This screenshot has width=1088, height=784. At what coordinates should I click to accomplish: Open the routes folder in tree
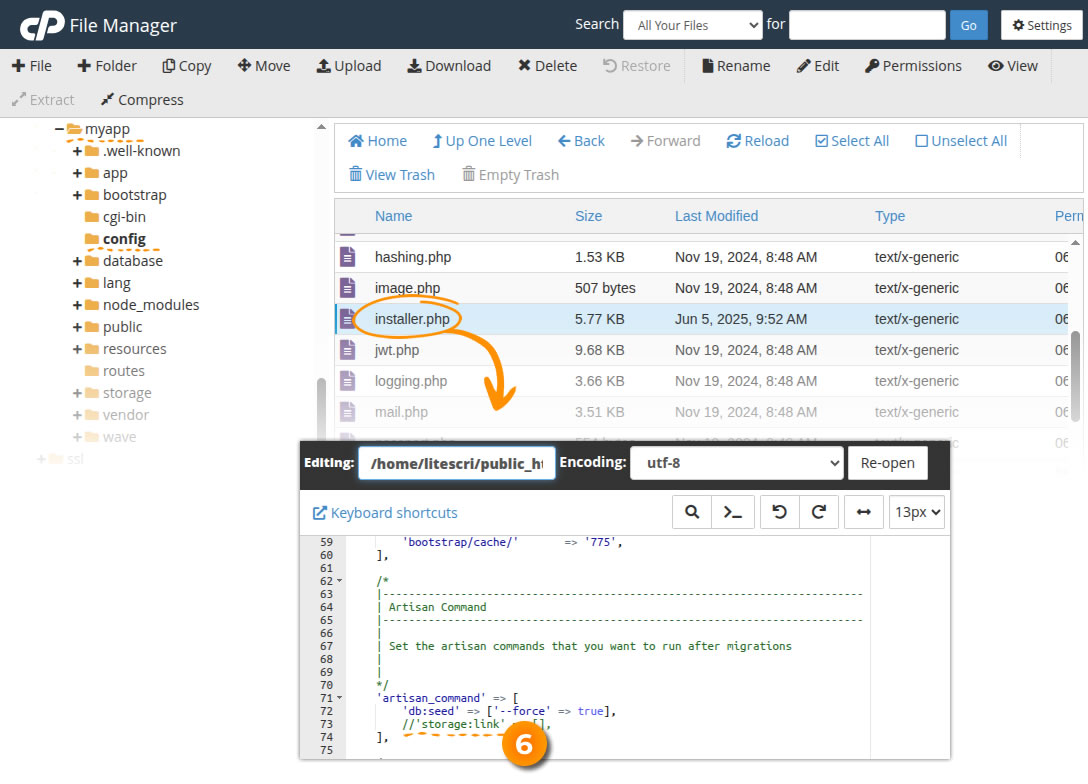pyautogui.click(x=124, y=371)
